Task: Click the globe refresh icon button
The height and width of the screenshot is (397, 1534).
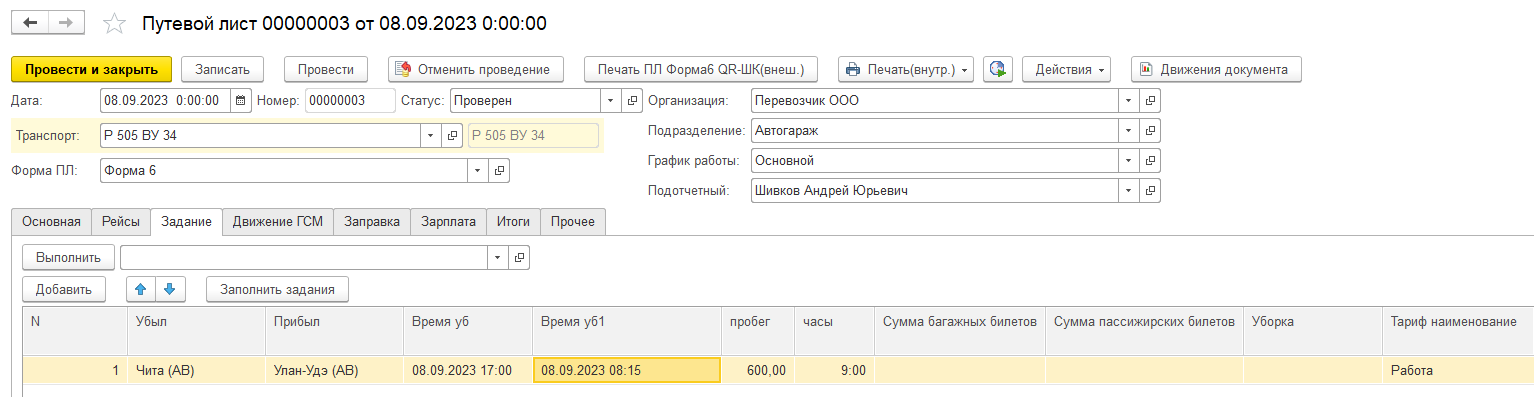Action: [x=997, y=69]
